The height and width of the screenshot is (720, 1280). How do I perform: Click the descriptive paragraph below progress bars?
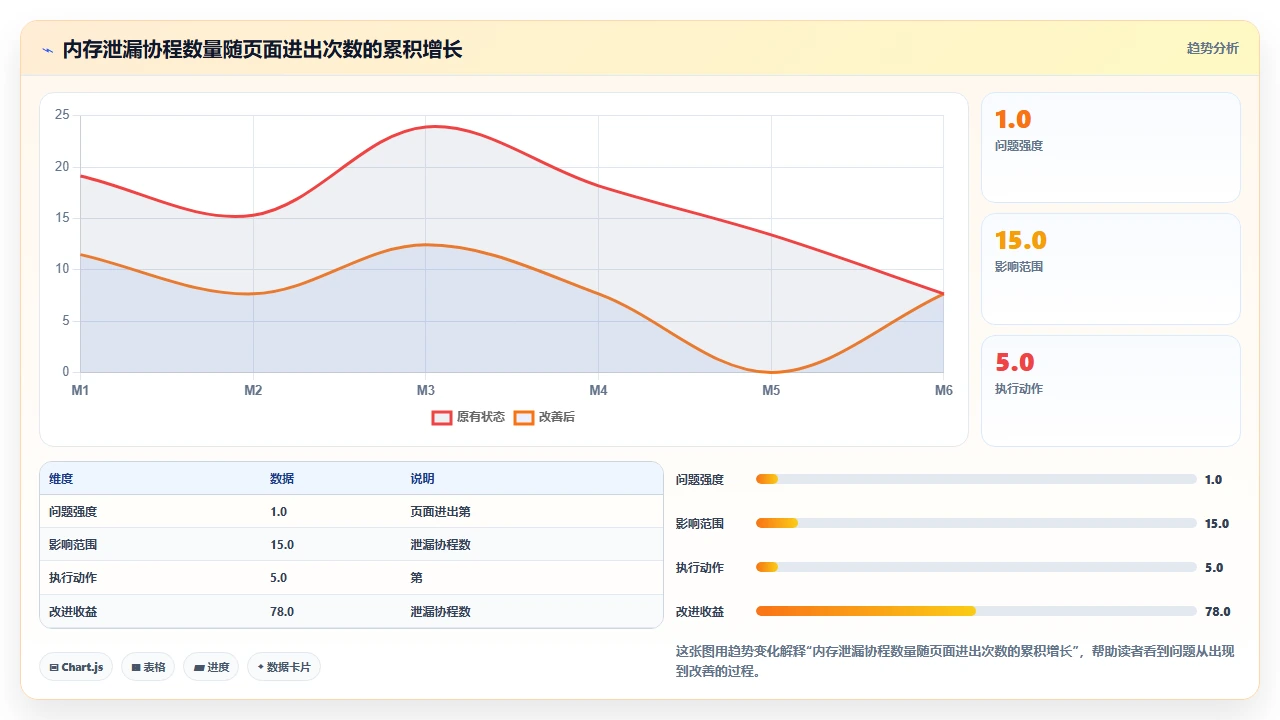[x=955, y=661]
